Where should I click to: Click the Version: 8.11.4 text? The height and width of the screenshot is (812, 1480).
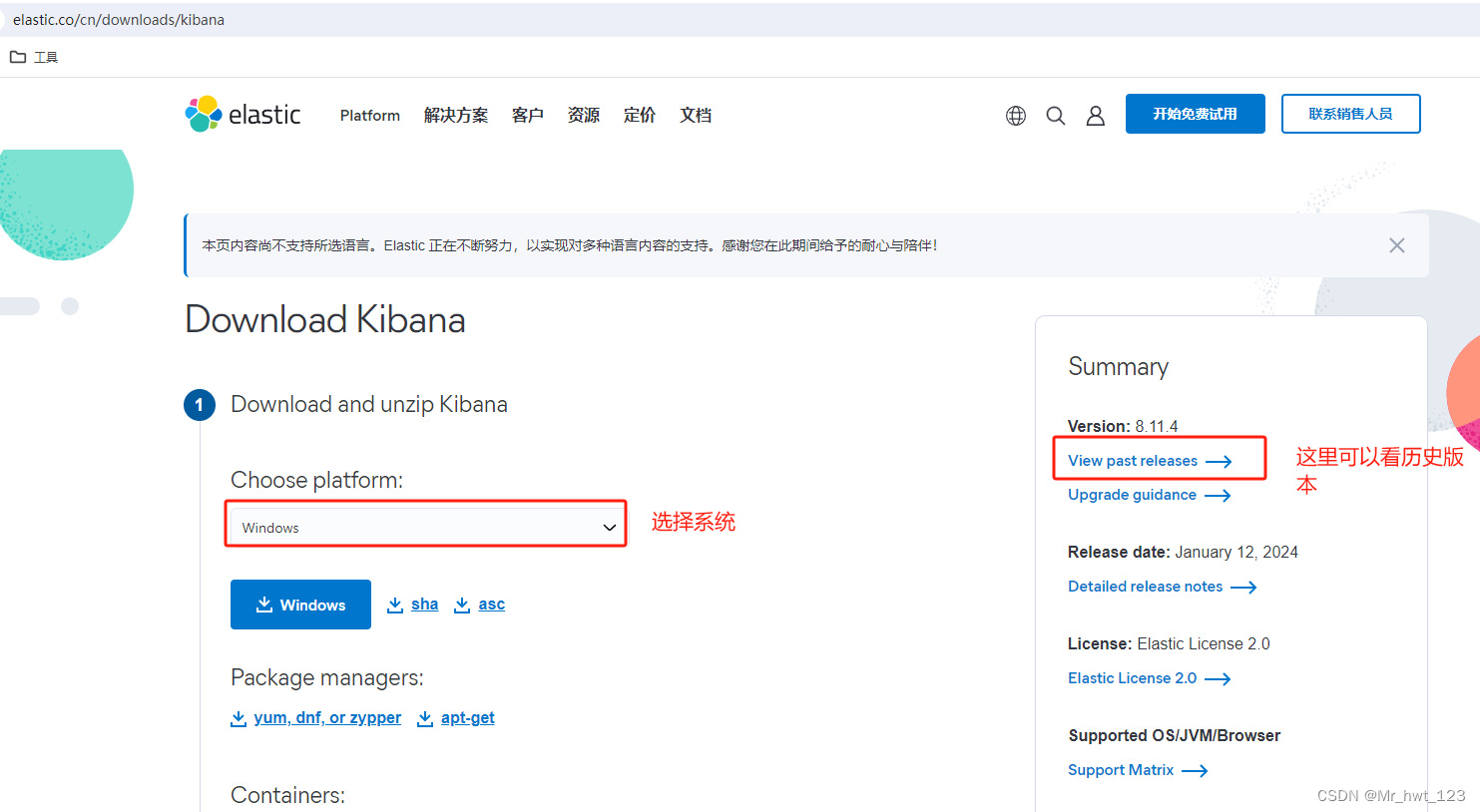pyautogui.click(x=1123, y=426)
